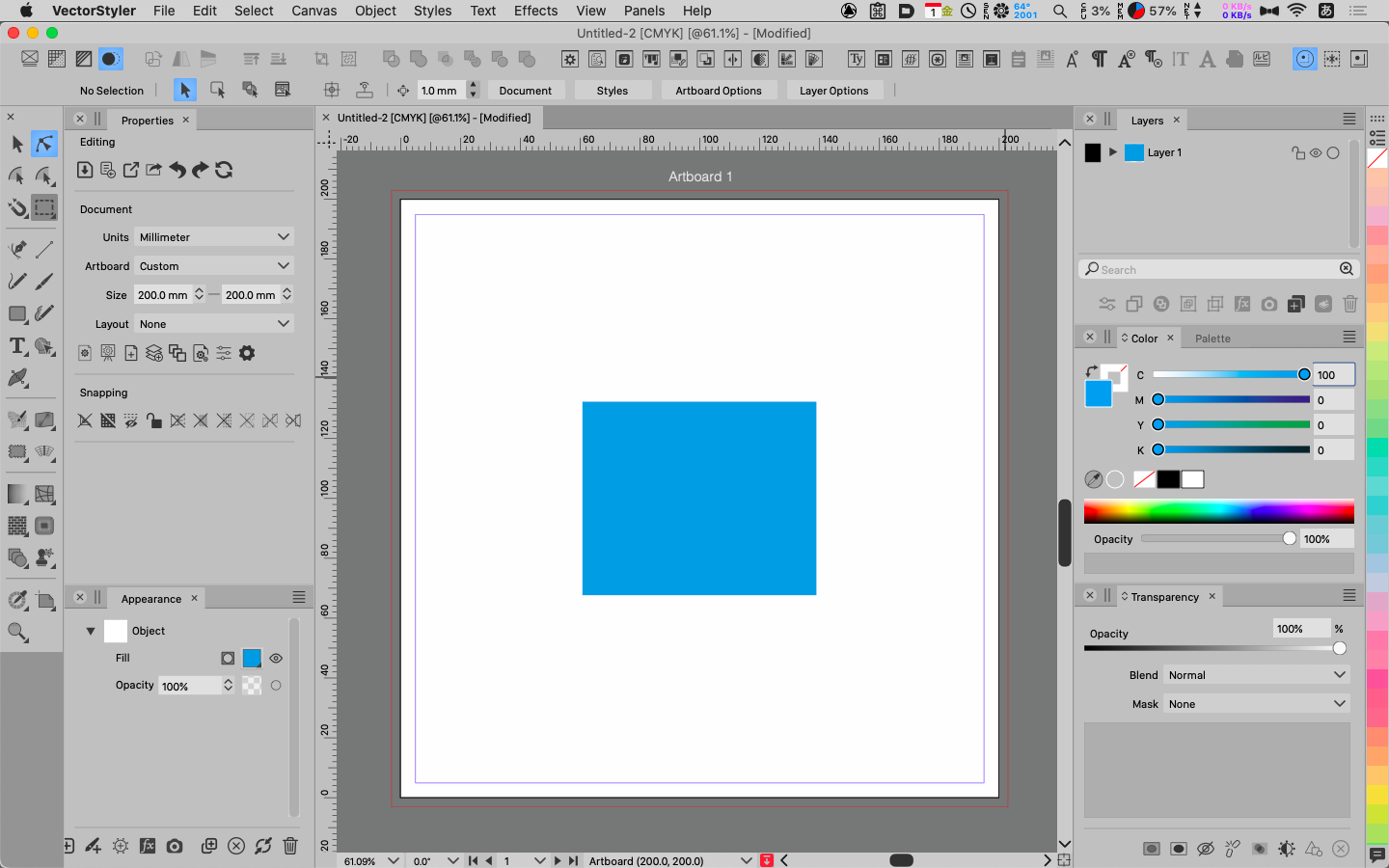Screen dimensions: 1389x868
Task: Click the undo arrow in Editing section
Action: coord(177,171)
